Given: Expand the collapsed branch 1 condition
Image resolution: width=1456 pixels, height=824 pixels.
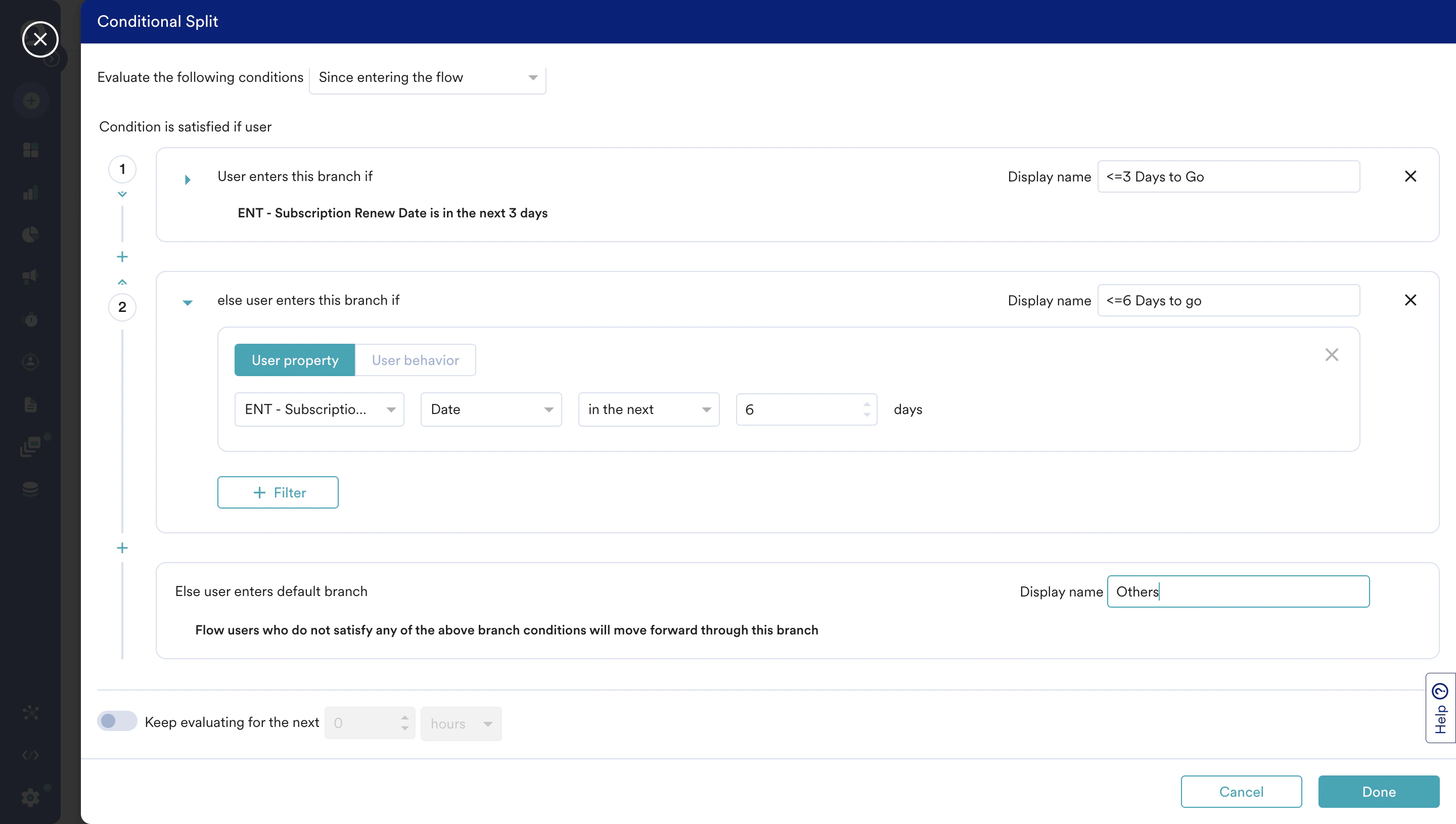Looking at the screenshot, I should tap(188, 180).
